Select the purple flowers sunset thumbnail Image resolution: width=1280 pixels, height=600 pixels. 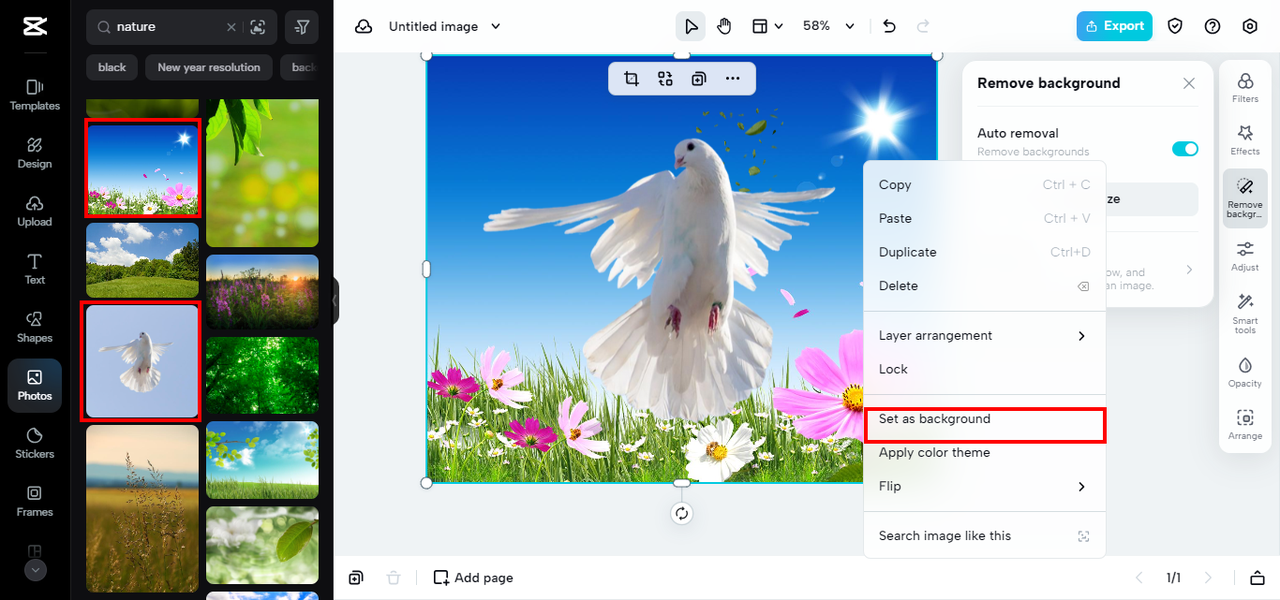[262, 292]
